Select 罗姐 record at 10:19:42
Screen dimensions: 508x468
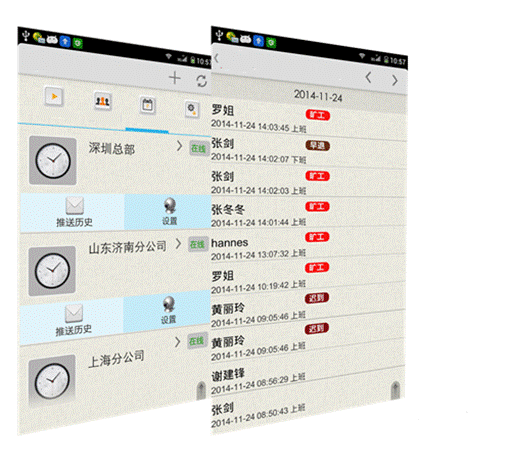tap(308, 275)
